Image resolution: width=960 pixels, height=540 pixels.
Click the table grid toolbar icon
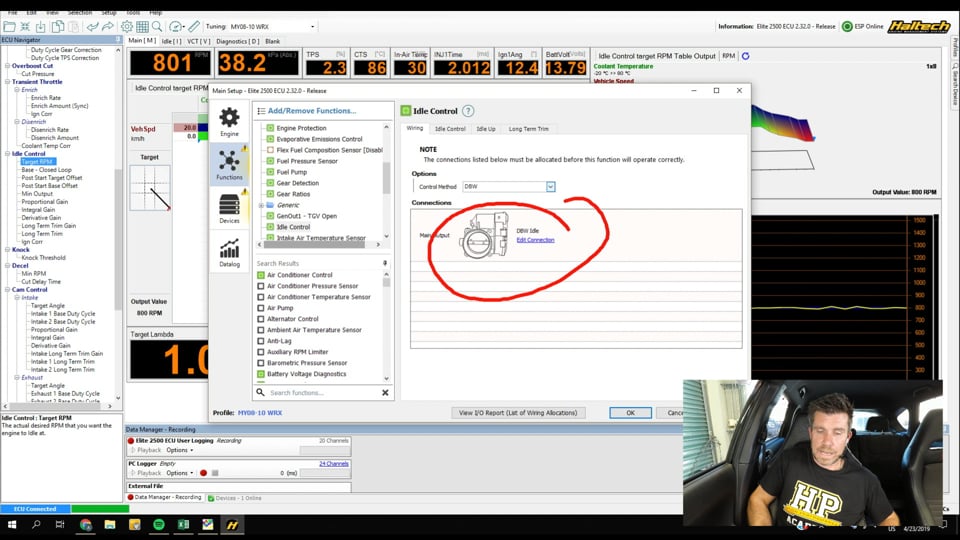pyautogui.click(x=143, y=26)
